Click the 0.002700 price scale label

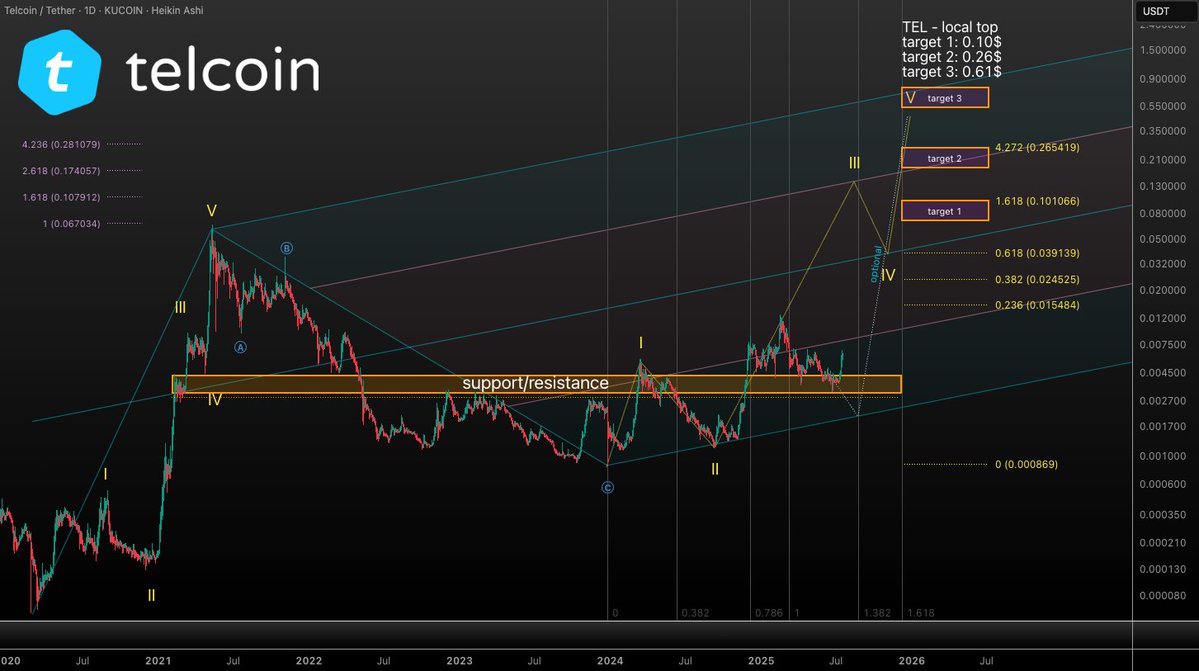[x=1162, y=400]
